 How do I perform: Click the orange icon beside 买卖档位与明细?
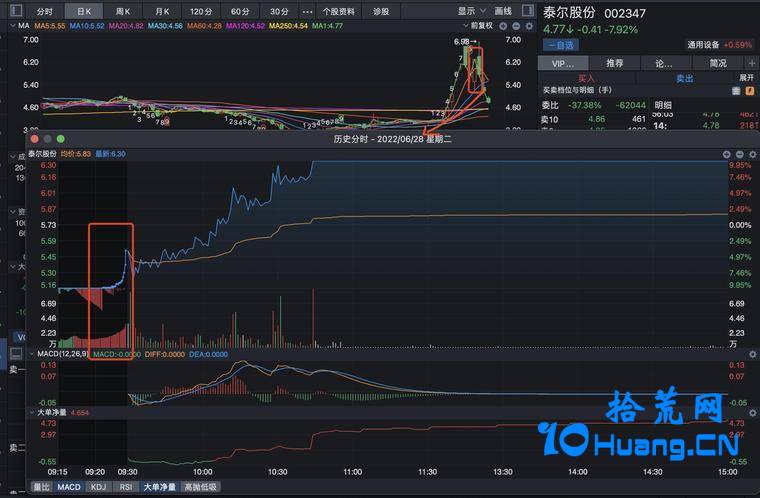[750, 91]
